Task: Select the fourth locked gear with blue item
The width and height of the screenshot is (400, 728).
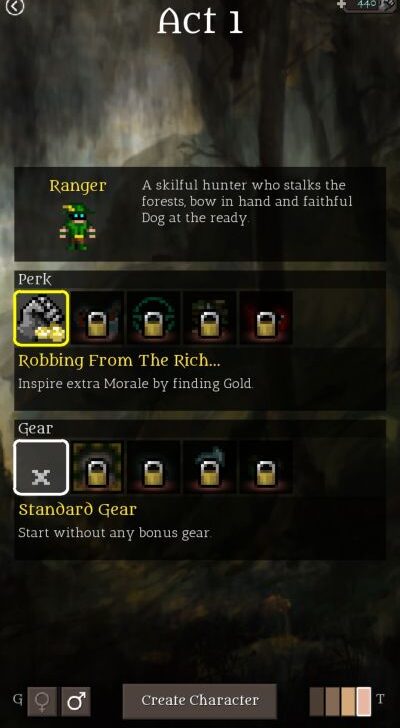Action: pyautogui.click(x=210, y=468)
